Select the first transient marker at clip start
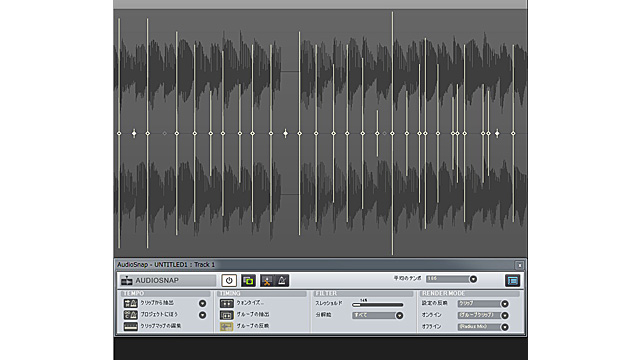 [x=119, y=133]
